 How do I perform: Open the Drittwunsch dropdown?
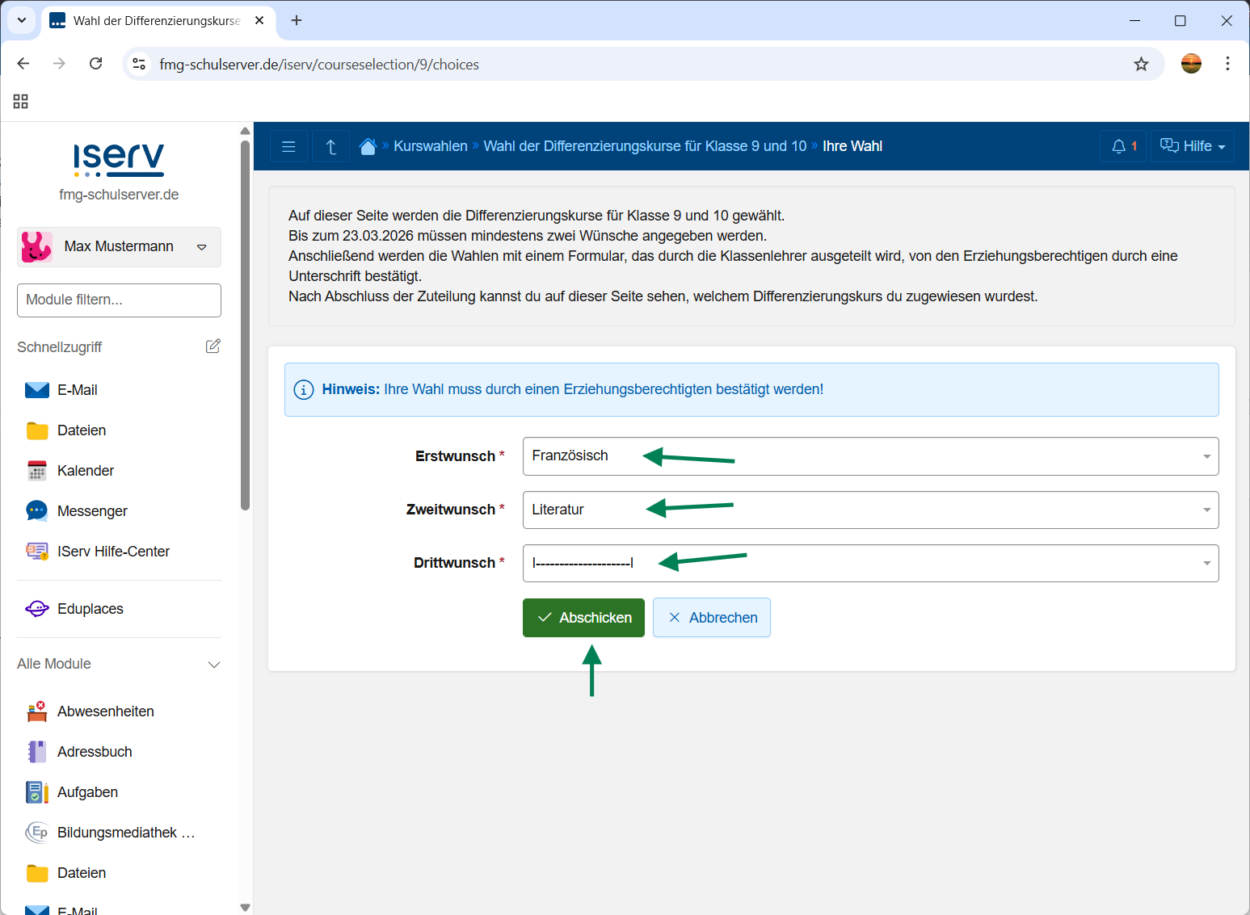point(870,563)
